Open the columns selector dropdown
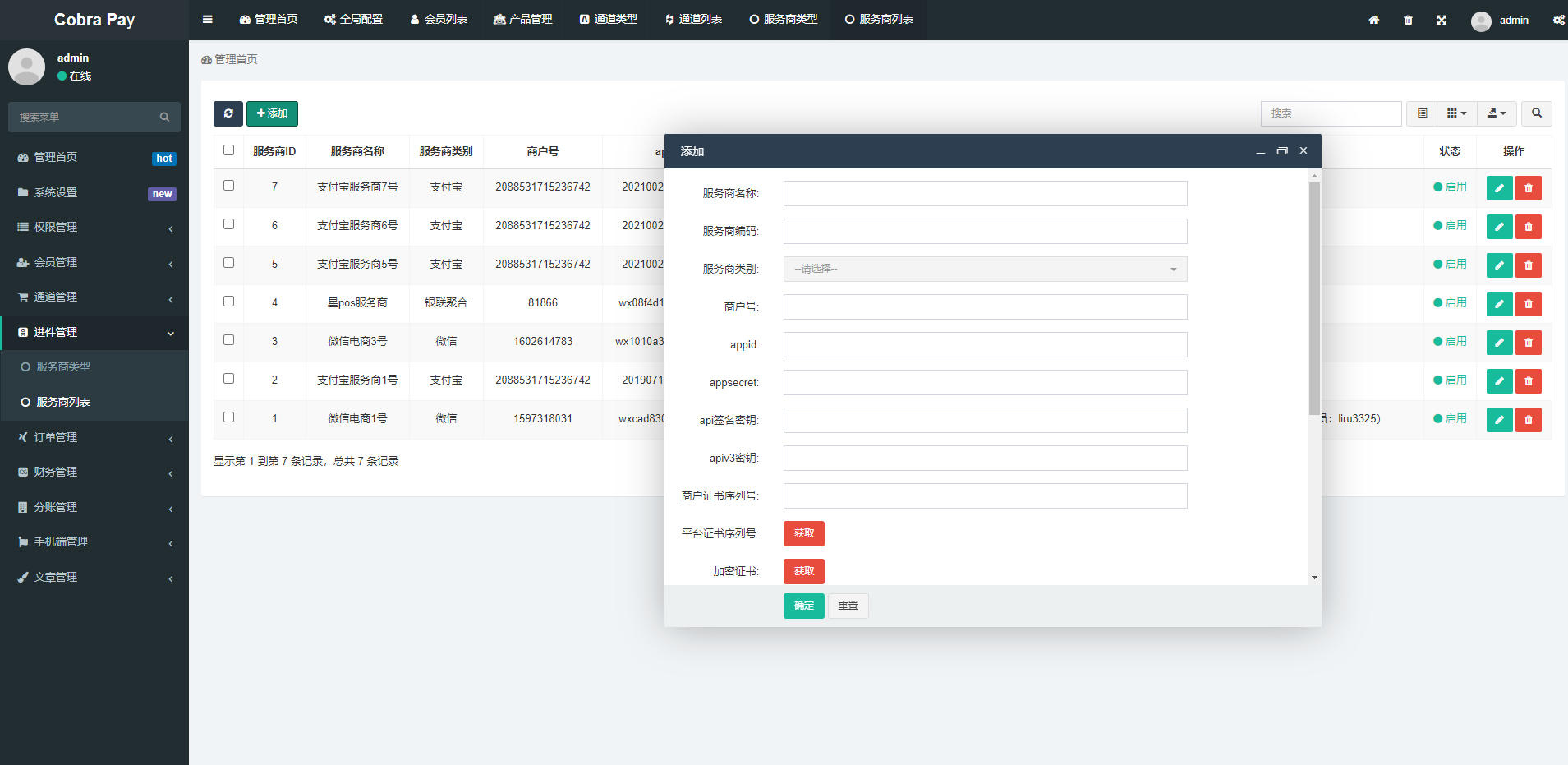The width and height of the screenshot is (1568, 765). click(x=1456, y=113)
